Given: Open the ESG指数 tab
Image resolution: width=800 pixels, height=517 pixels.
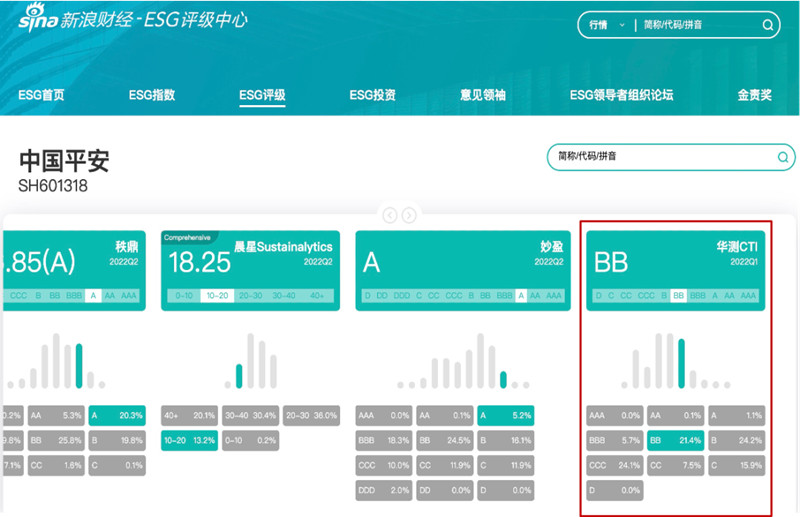Looking at the screenshot, I should 152,95.
